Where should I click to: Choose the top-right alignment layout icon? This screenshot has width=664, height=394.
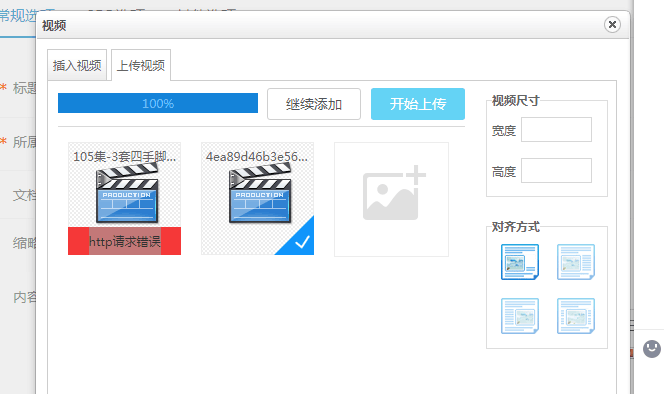(x=576, y=262)
